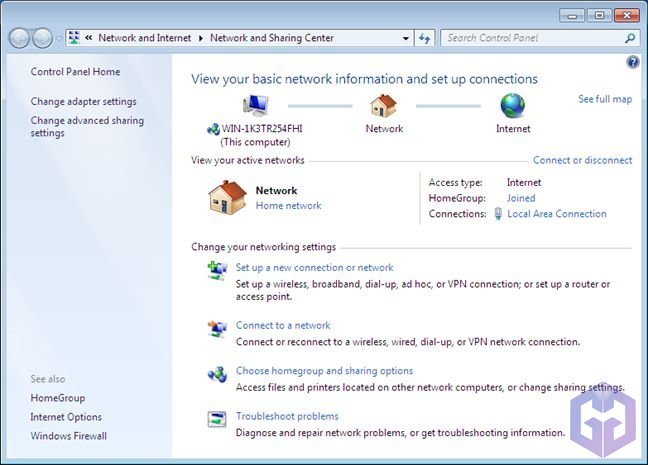Open Home network type link
Screen dimensions: 648x465
pos(288,205)
